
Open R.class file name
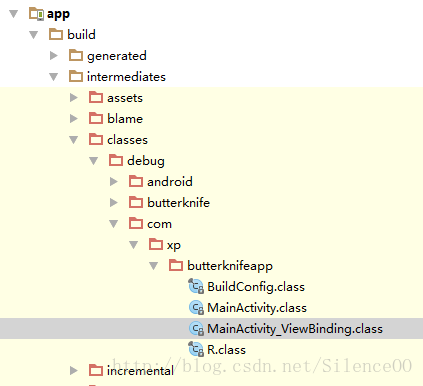(227, 350)
